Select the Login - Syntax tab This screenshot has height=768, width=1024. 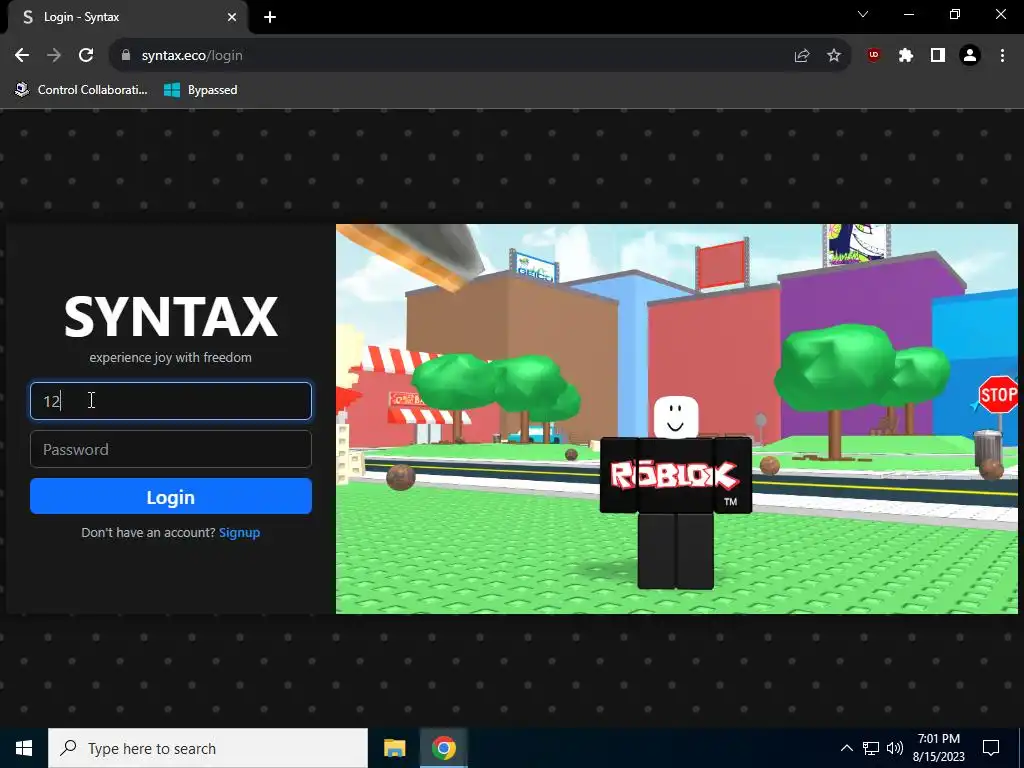point(128,17)
